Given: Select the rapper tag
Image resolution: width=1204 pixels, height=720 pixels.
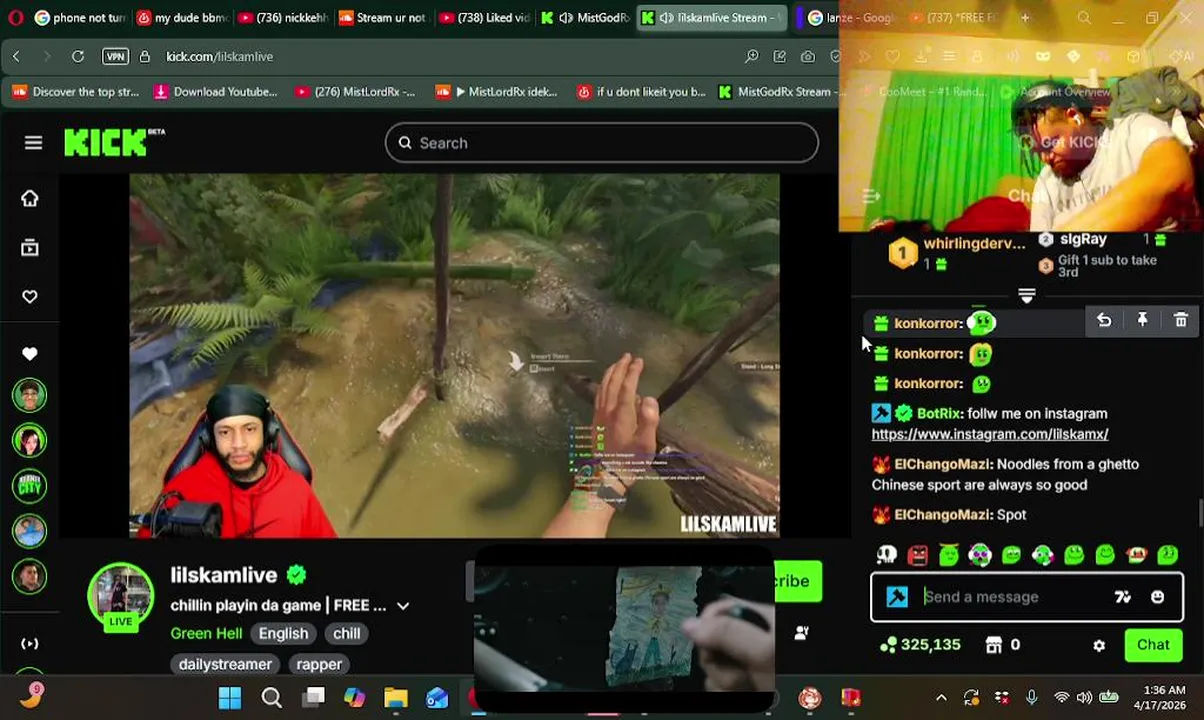Looking at the screenshot, I should [319, 664].
